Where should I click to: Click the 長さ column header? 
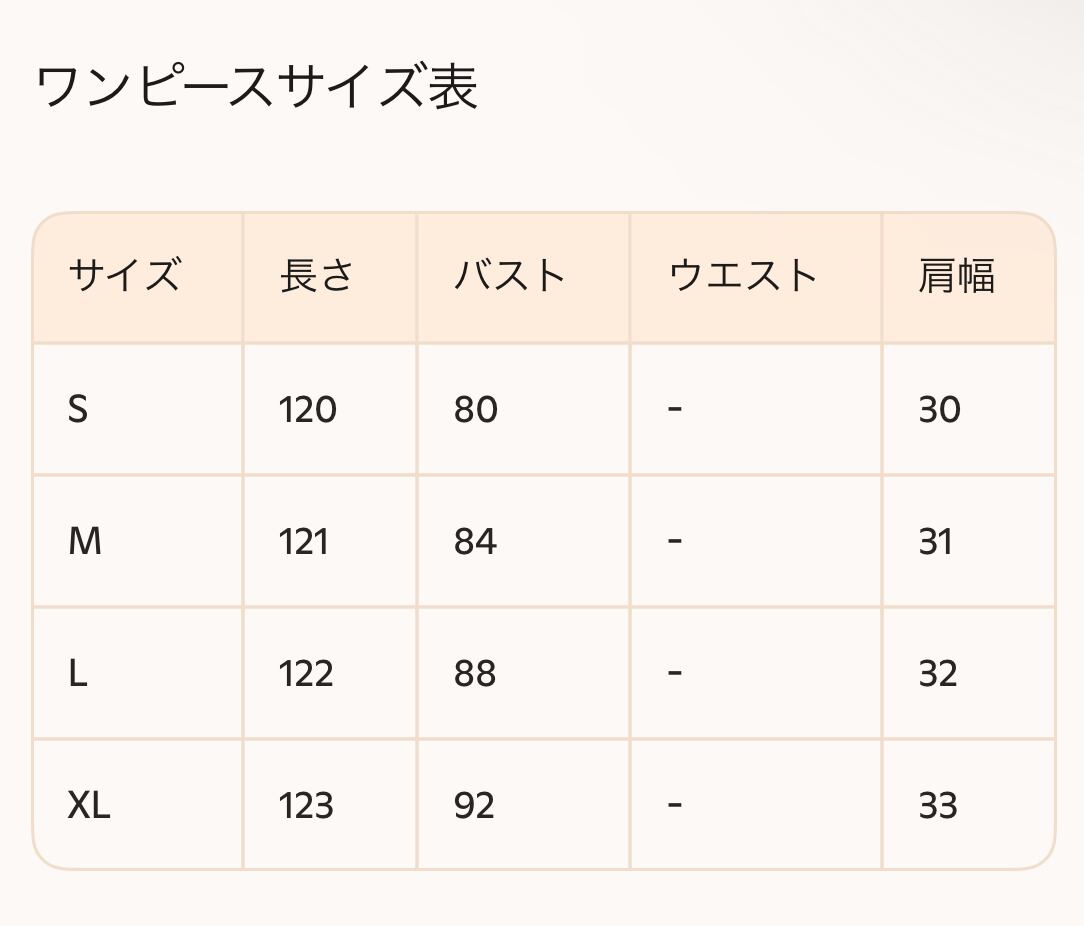point(317,276)
